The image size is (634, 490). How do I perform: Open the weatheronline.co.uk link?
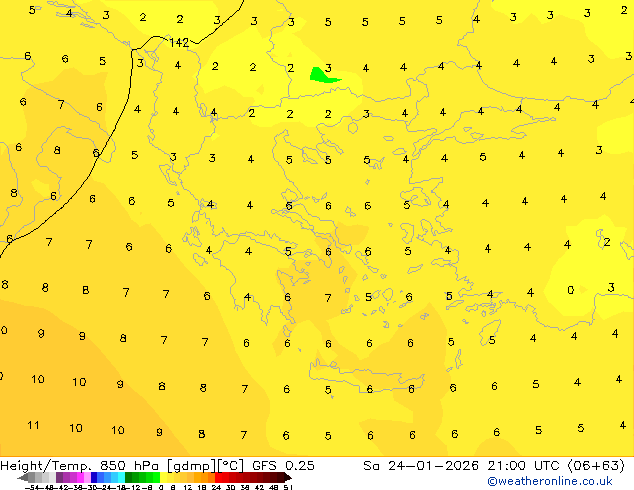coord(550,481)
